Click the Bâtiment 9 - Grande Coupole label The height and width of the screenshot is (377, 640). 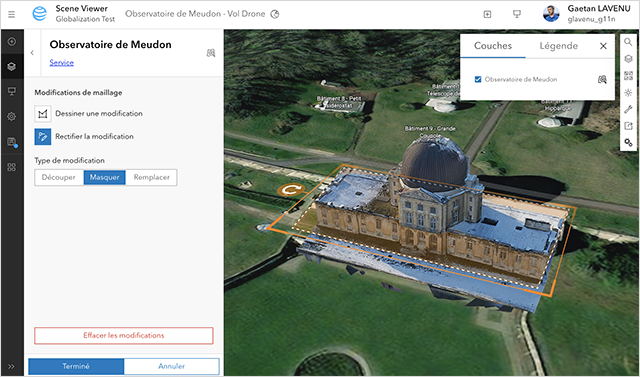[x=430, y=131]
